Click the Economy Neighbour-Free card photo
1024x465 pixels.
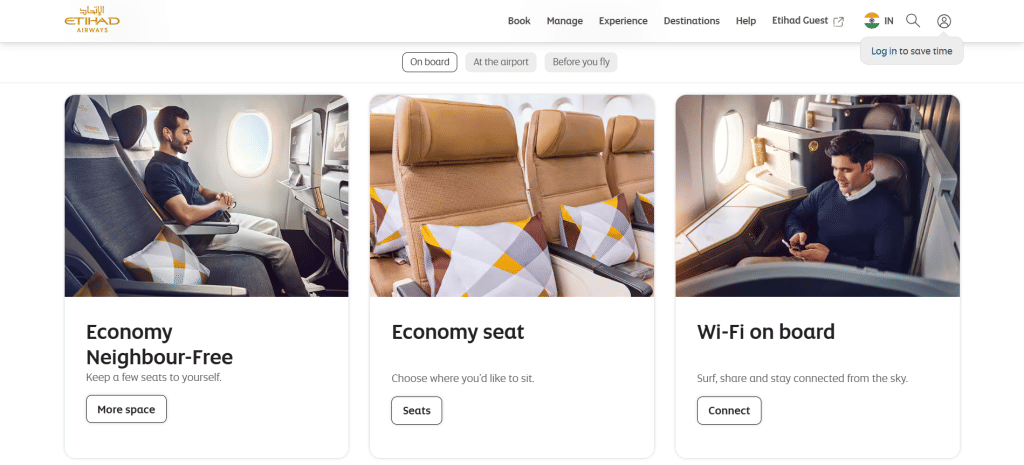coord(206,196)
